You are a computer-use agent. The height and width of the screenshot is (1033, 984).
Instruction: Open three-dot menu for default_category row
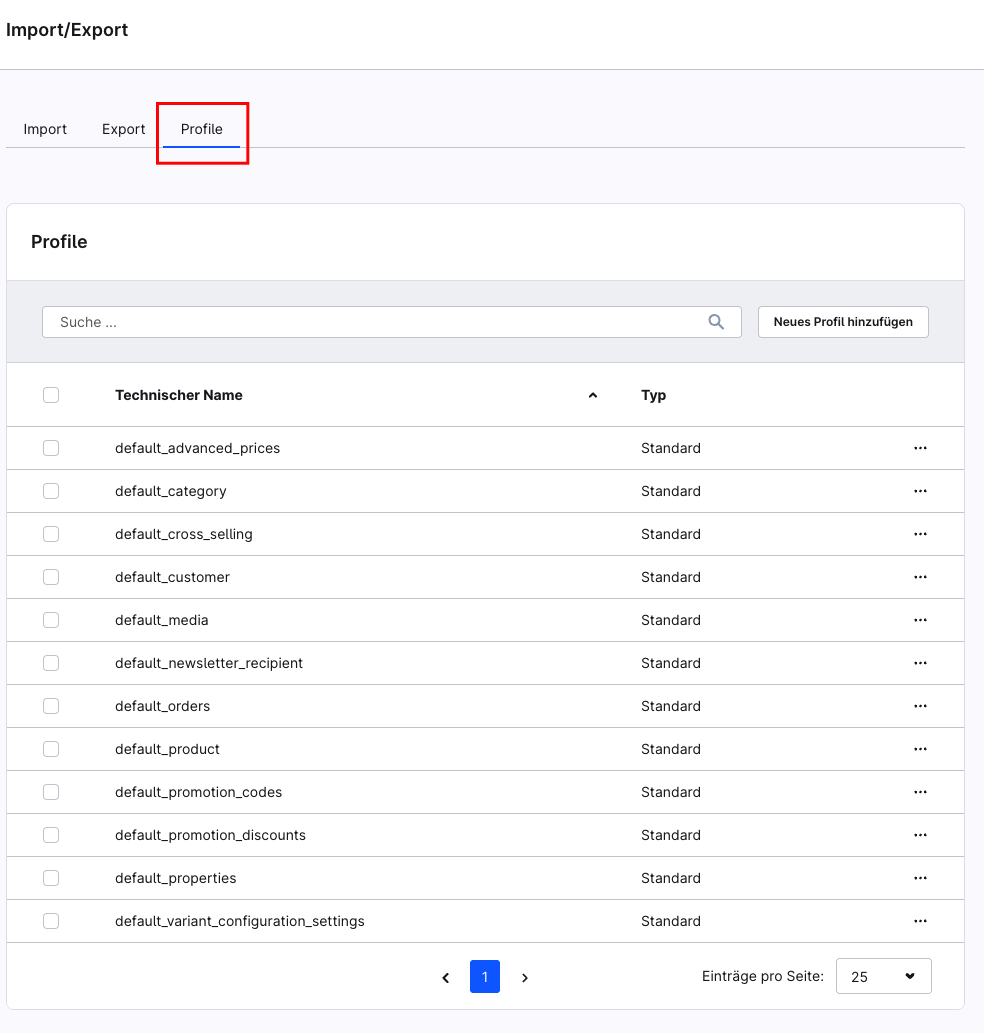click(x=920, y=491)
